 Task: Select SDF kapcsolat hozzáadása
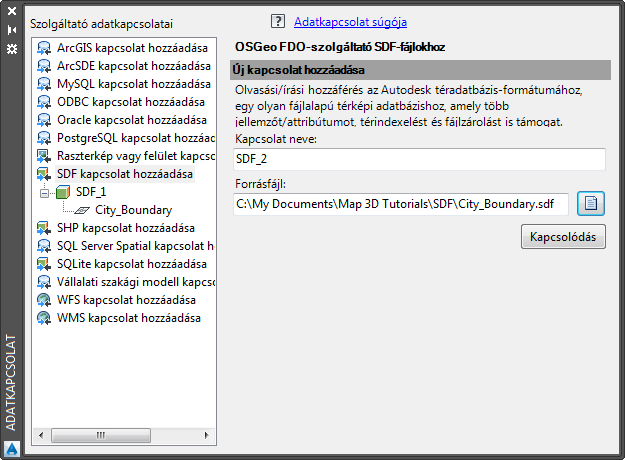click(x=125, y=174)
